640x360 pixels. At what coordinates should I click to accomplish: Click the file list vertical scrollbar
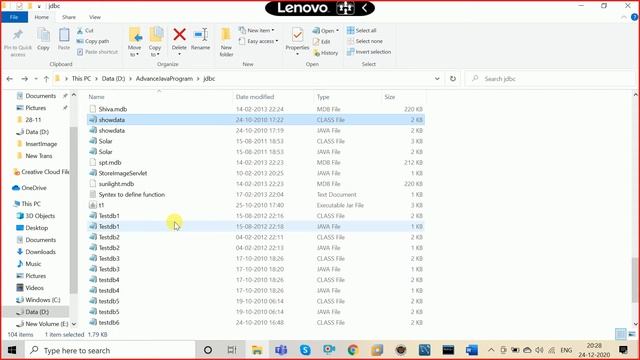tap(635, 280)
